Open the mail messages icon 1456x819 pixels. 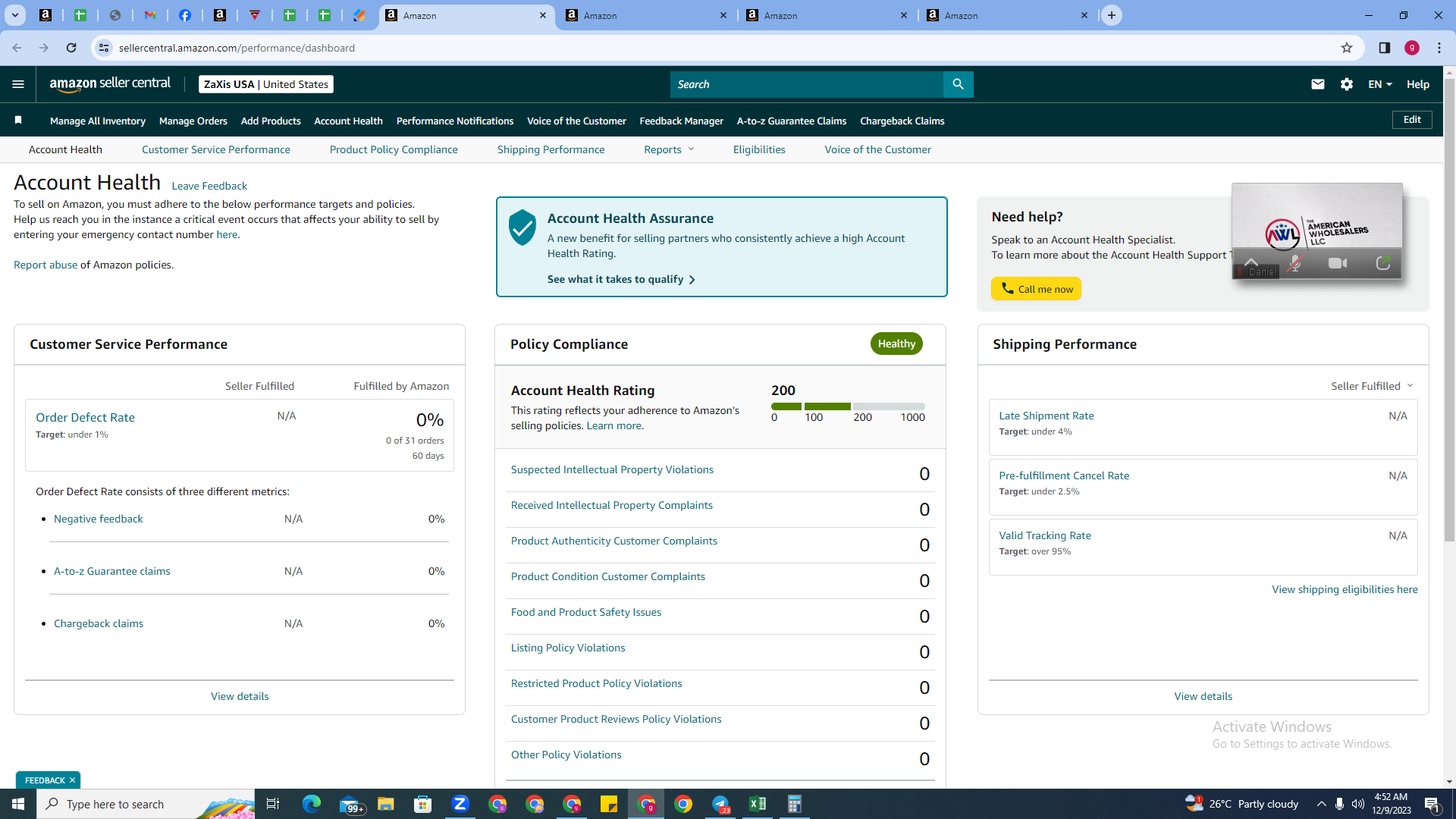[1318, 84]
